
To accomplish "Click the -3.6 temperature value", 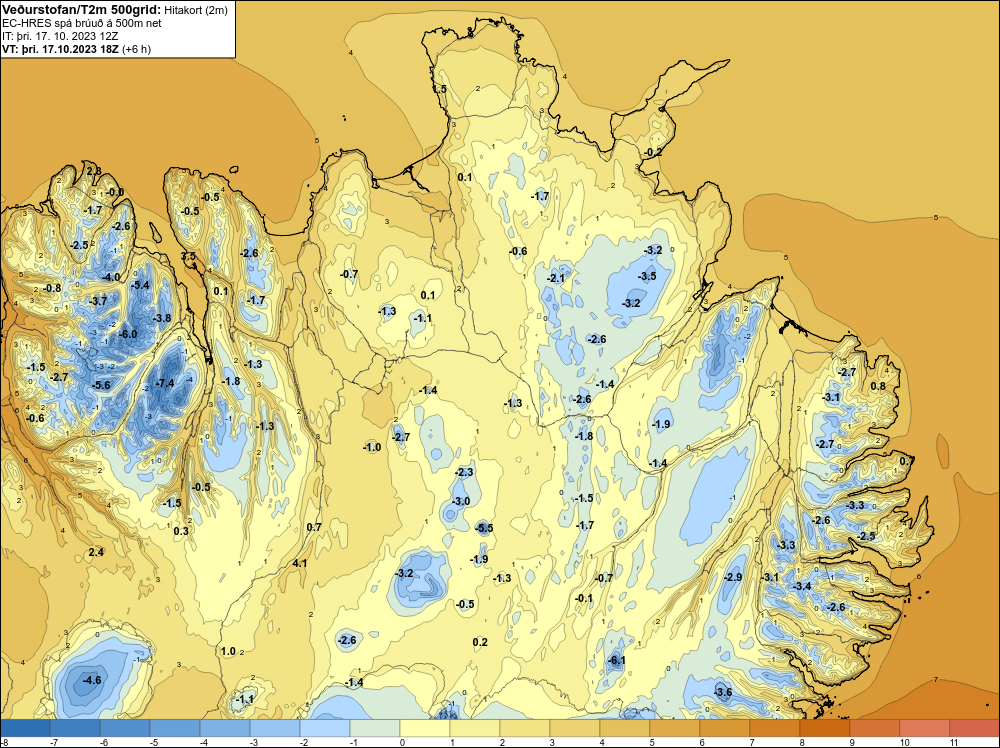I will point(723,693).
